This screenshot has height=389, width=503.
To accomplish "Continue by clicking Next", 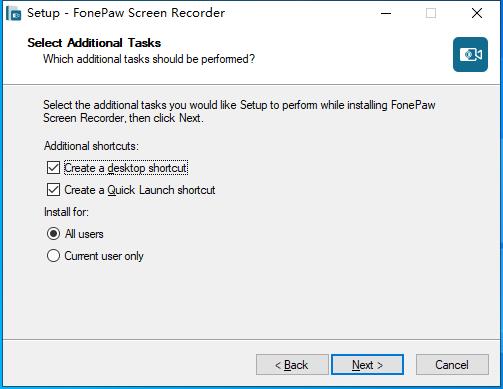I will coord(367,365).
